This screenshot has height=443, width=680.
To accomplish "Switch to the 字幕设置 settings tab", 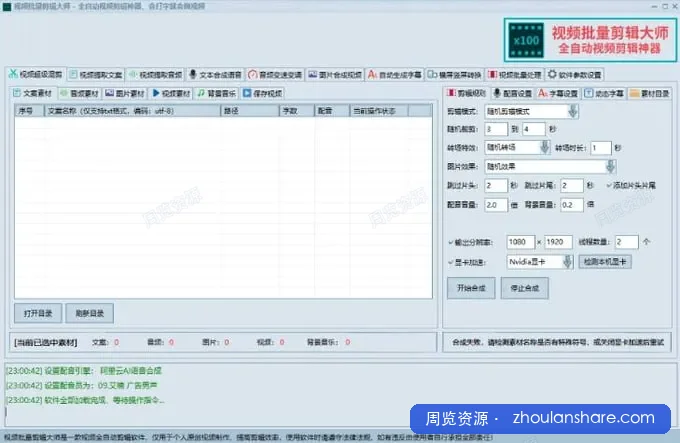I will coord(558,93).
